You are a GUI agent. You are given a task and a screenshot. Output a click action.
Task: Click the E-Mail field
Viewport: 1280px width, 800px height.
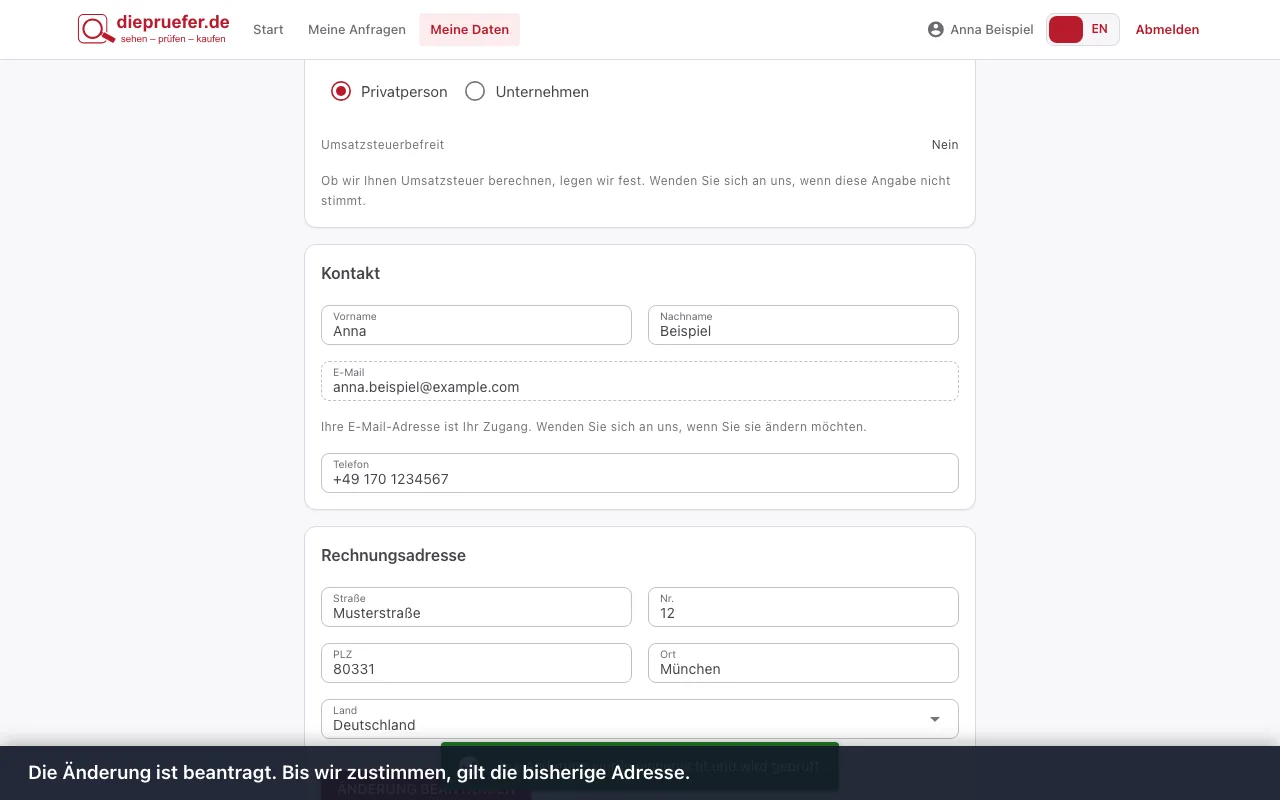point(640,381)
